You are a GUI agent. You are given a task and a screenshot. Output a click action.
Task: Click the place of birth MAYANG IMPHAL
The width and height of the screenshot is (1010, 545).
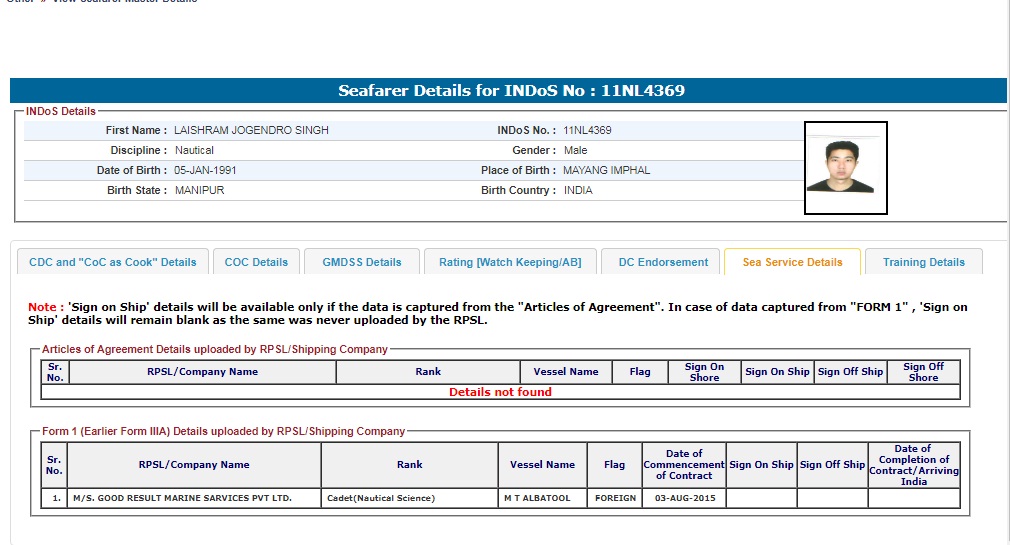point(607,170)
